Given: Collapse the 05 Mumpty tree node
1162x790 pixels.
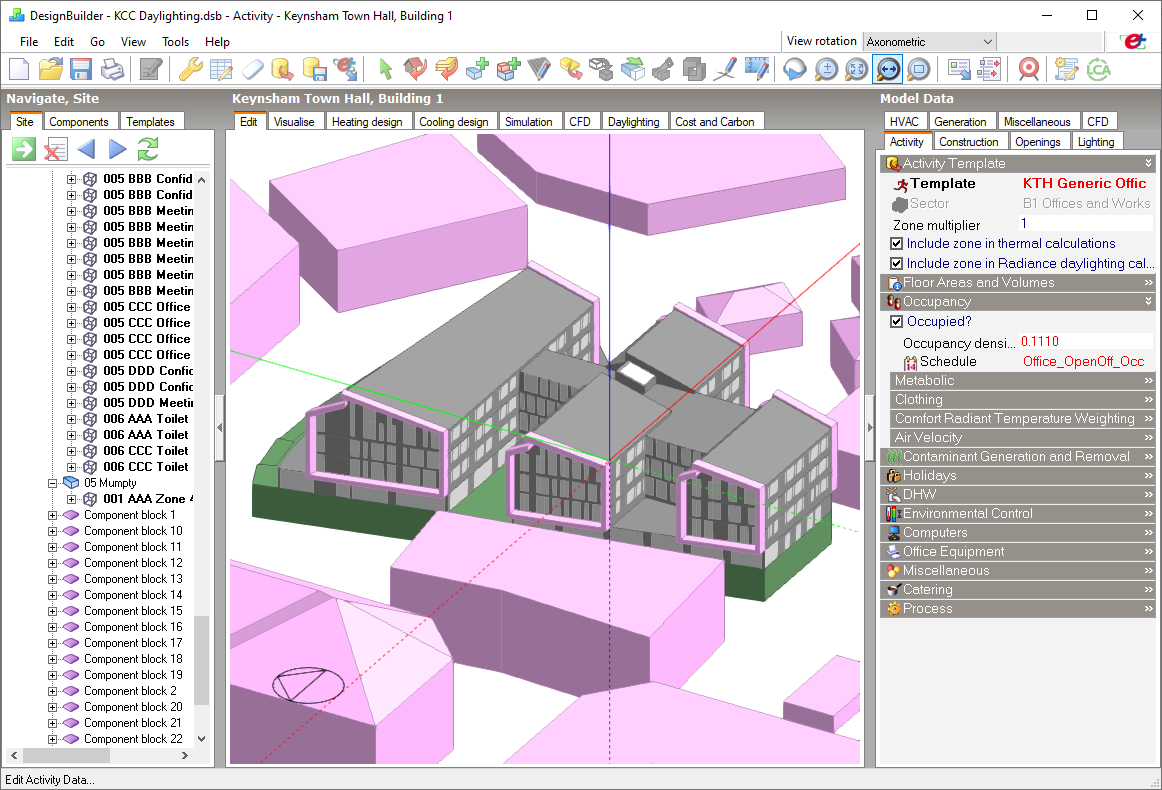Looking at the screenshot, I should [54, 483].
